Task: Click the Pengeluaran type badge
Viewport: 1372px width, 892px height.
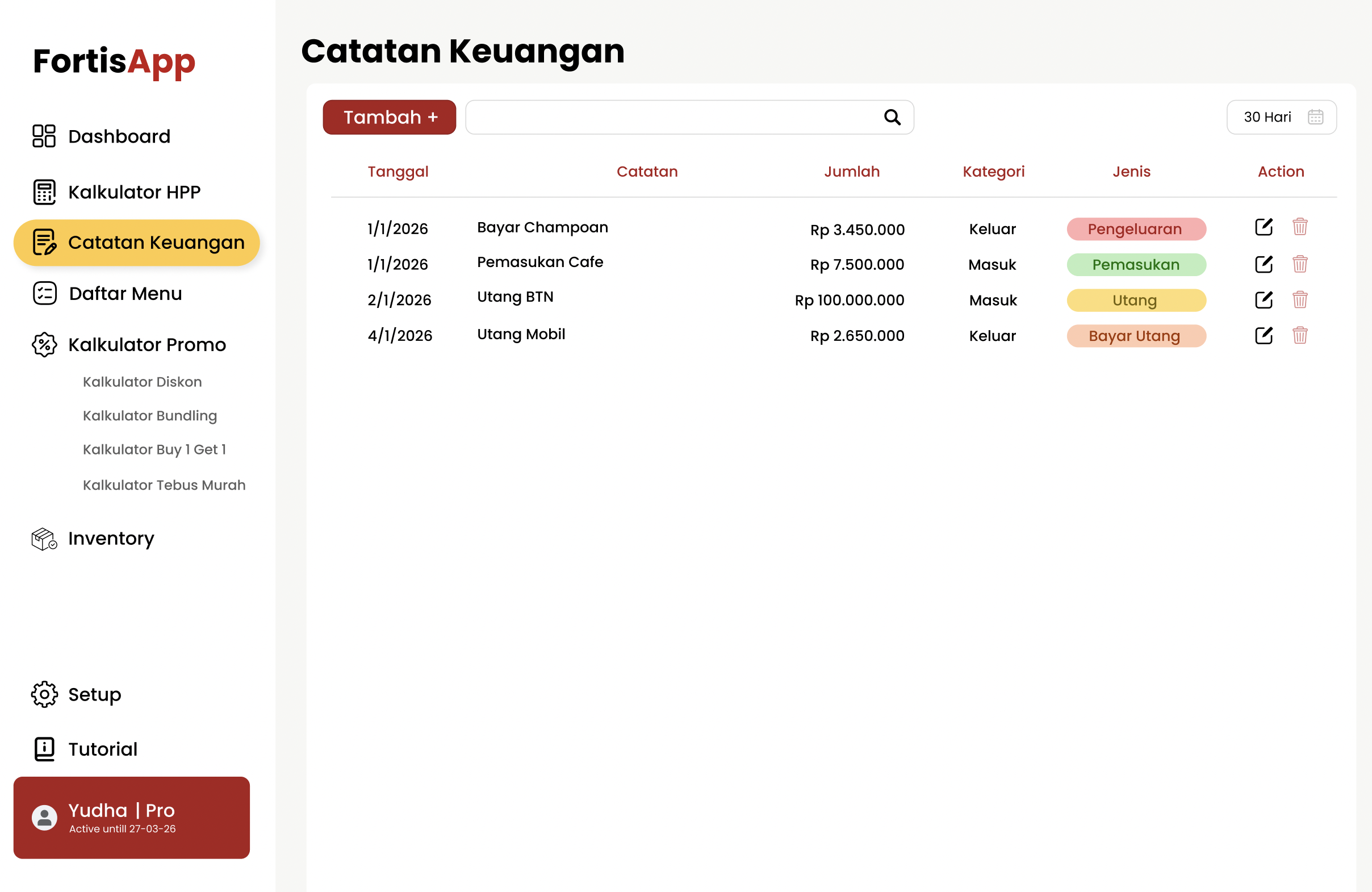Action: coord(1136,229)
